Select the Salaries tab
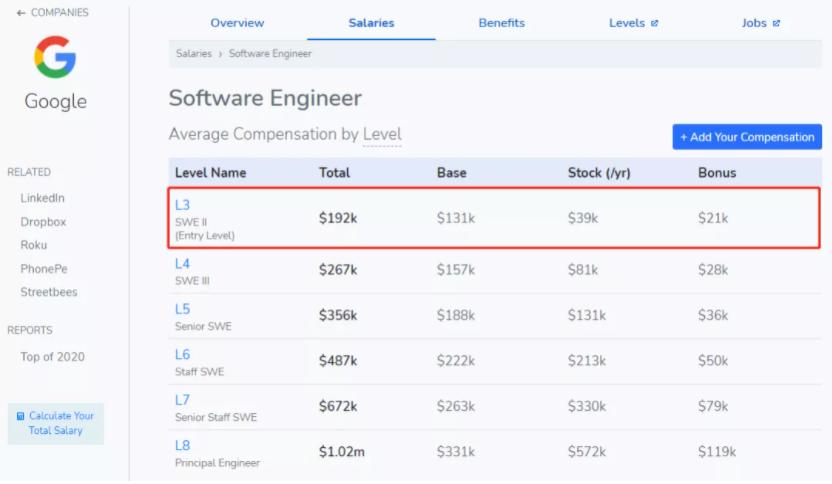Screen dimensions: 832x484 tap(371, 23)
